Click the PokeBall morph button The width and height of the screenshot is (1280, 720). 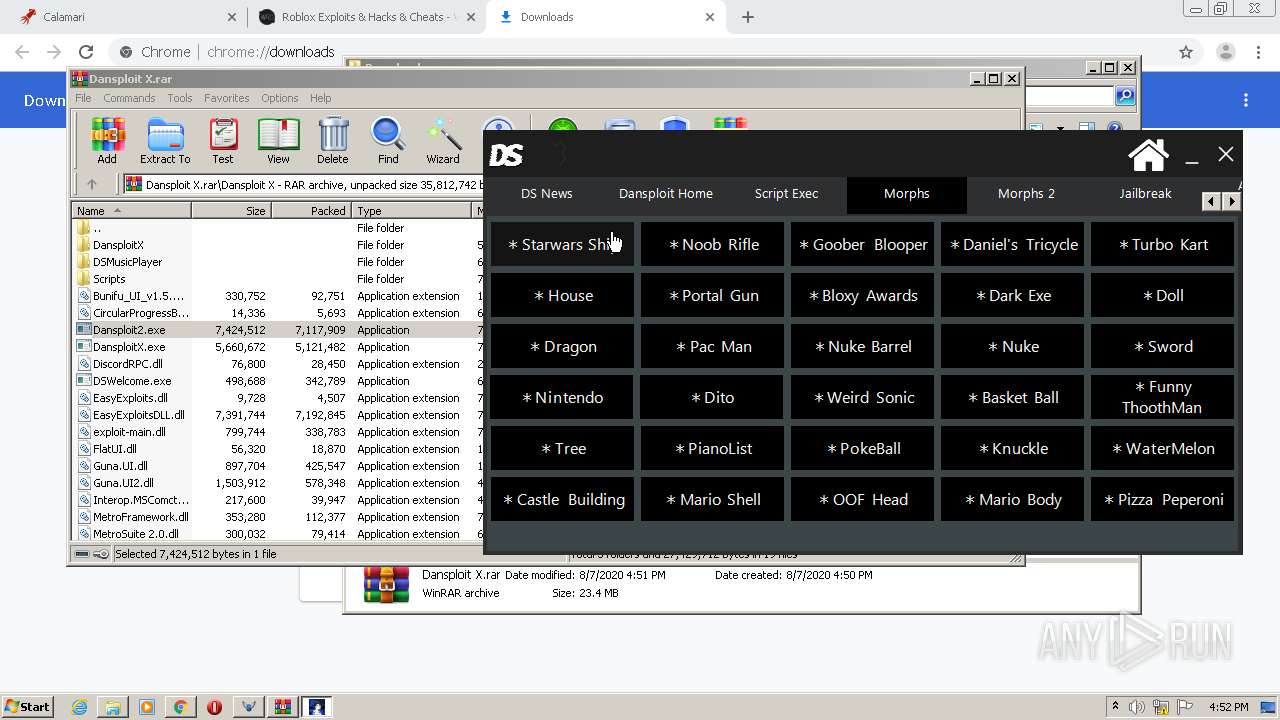pyautogui.click(x=862, y=448)
